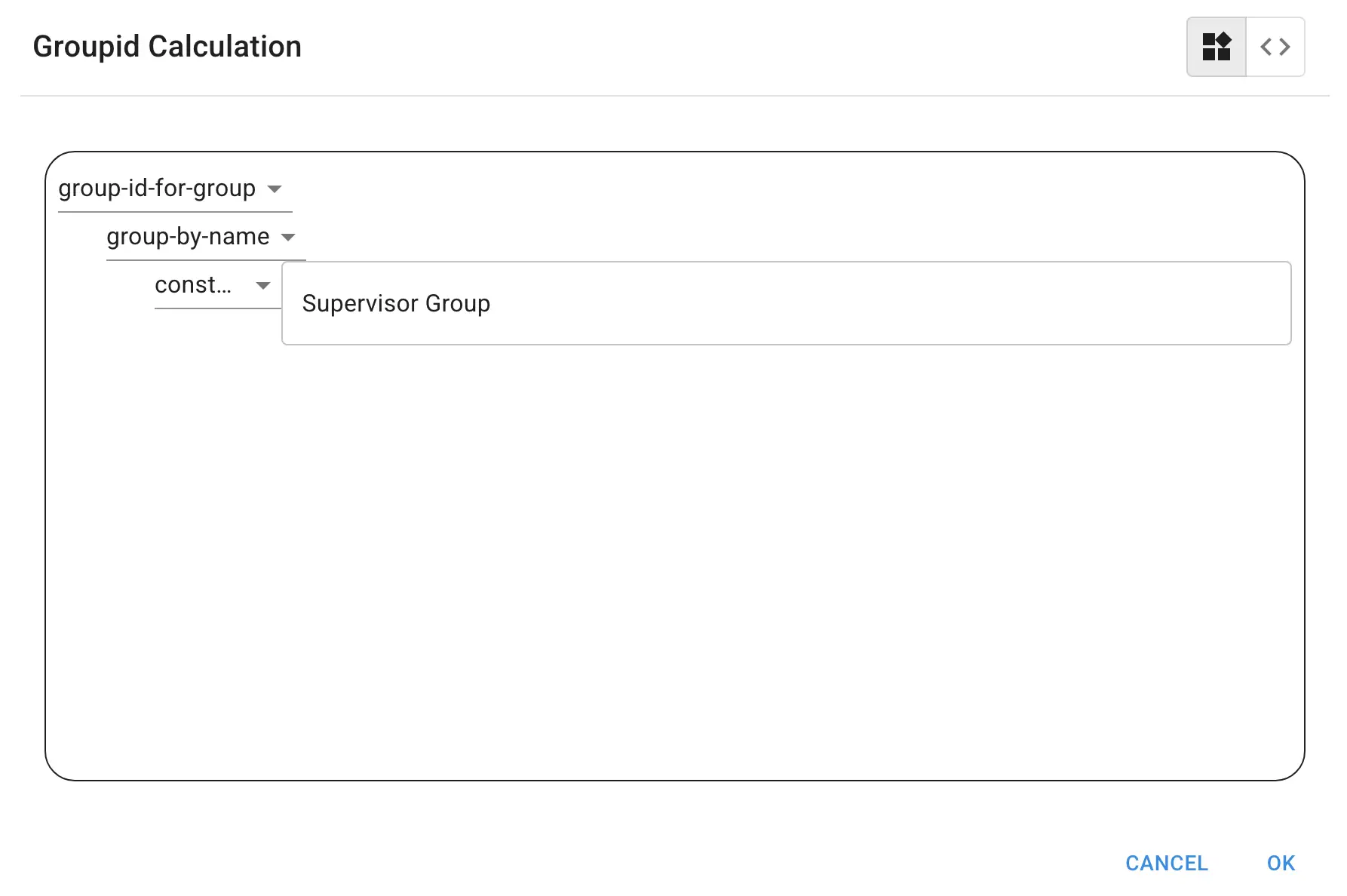Open the group-id-for-group function dropdown
The width and height of the screenshot is (1347, 896).
pos(174,189)
